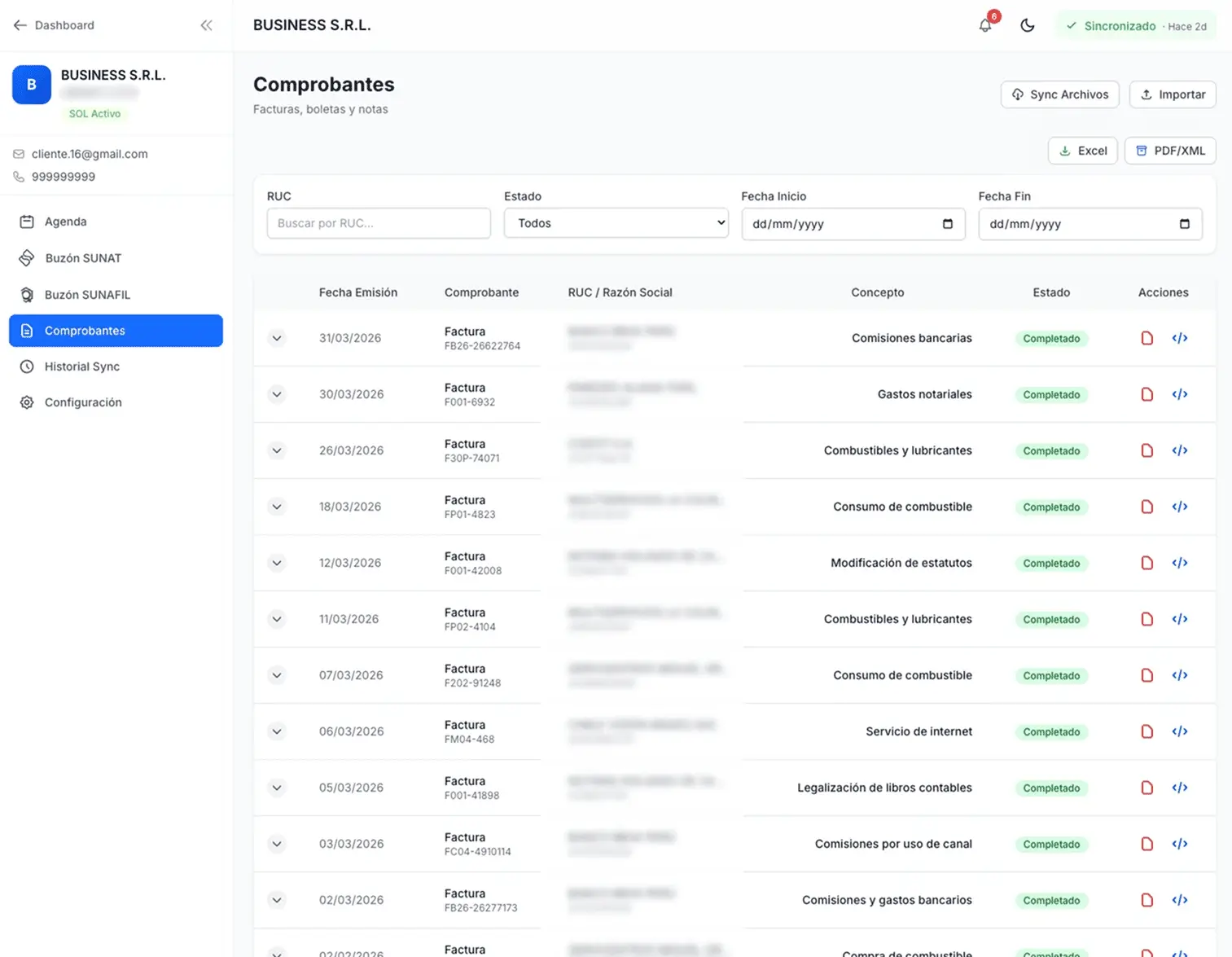This screenshot has height=957, width=1232.
Task: Open PDF for Servicio de internet invoice
Action: point(1147,731)
